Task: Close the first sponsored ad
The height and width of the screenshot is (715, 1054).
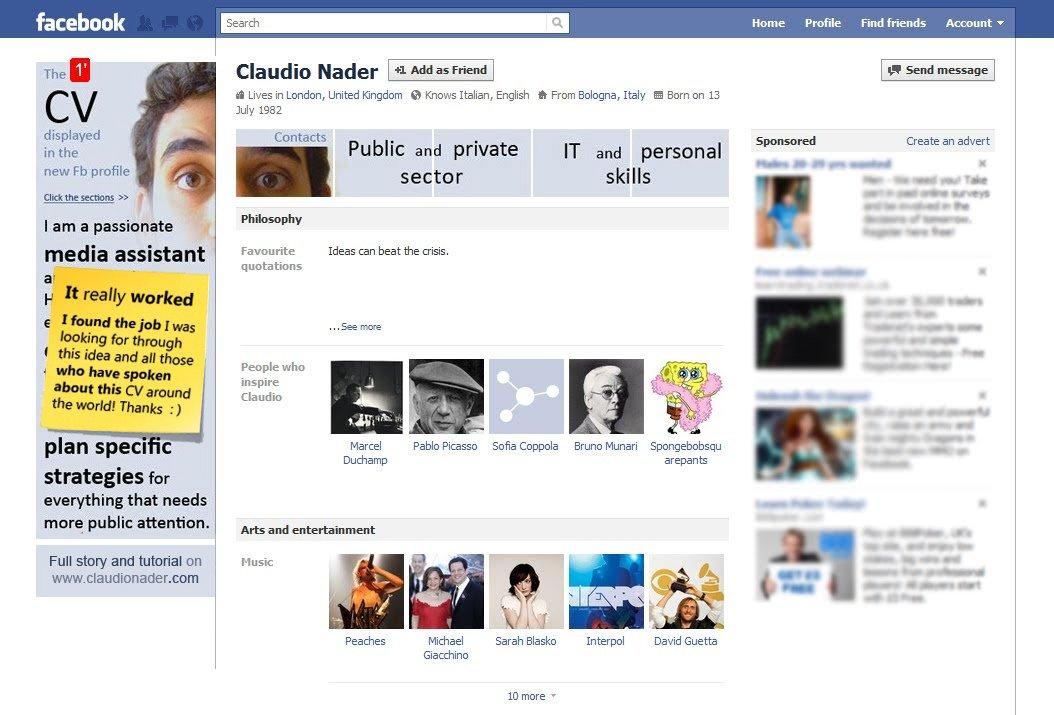Action: click(982, 163)
